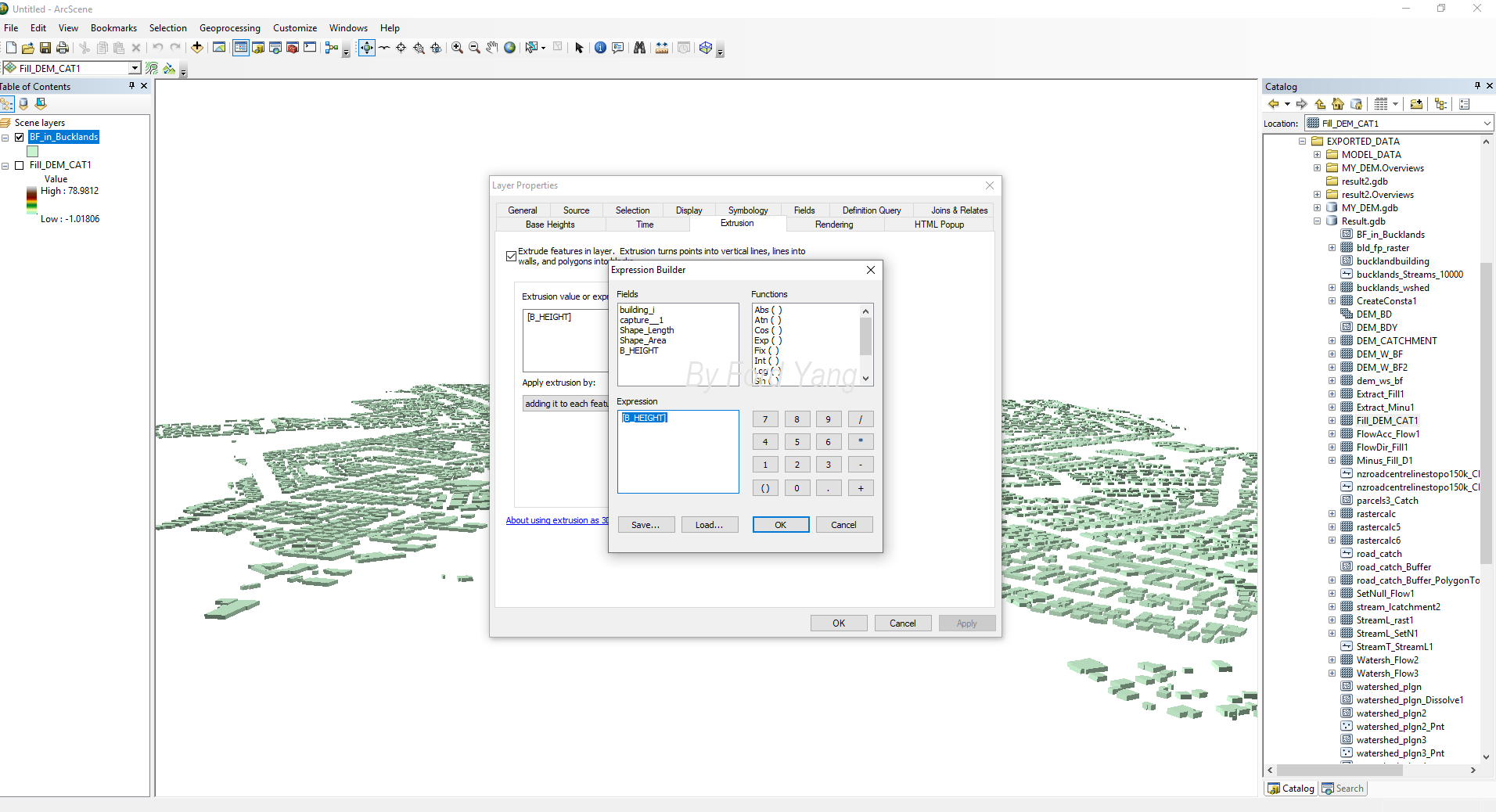The width and height of the screenshot is (1496, 812).
Task: Collapse the Result.gdb geodatabase
Action: [1317, 221]
